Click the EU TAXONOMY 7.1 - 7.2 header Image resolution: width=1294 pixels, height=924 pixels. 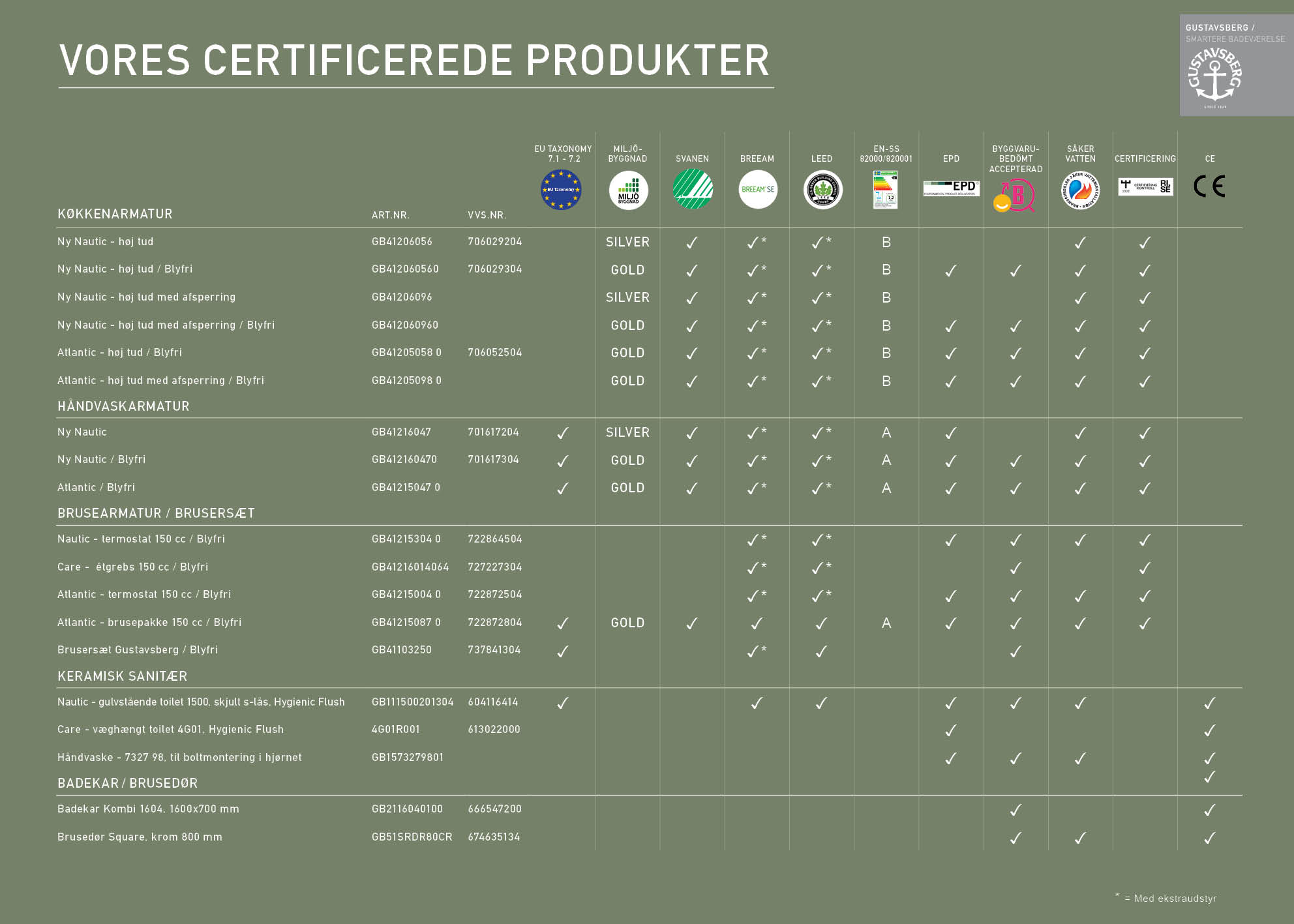pos(564,154)
